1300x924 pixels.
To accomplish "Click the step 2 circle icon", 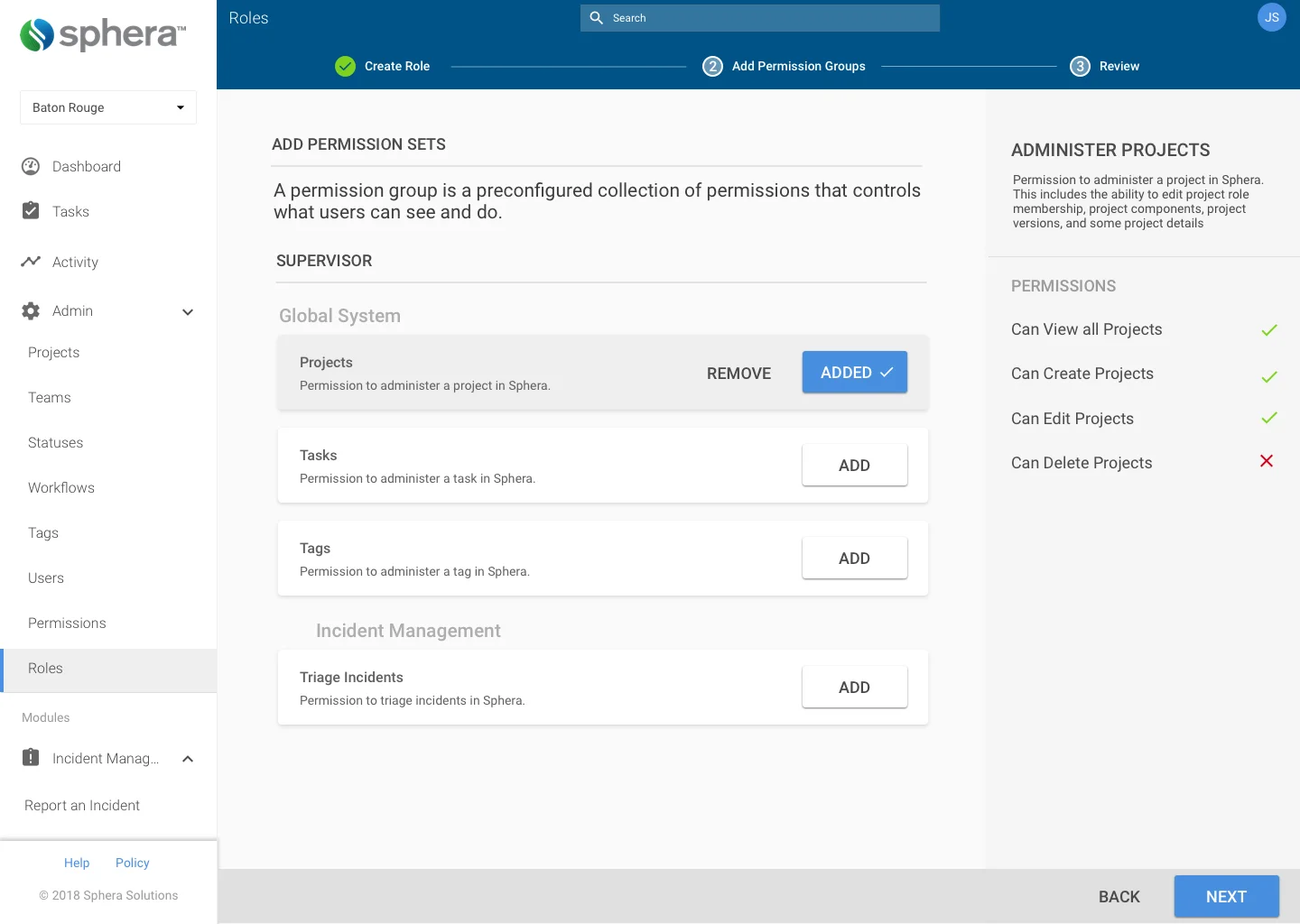I will pyautogui.click(x=712, y=66).
